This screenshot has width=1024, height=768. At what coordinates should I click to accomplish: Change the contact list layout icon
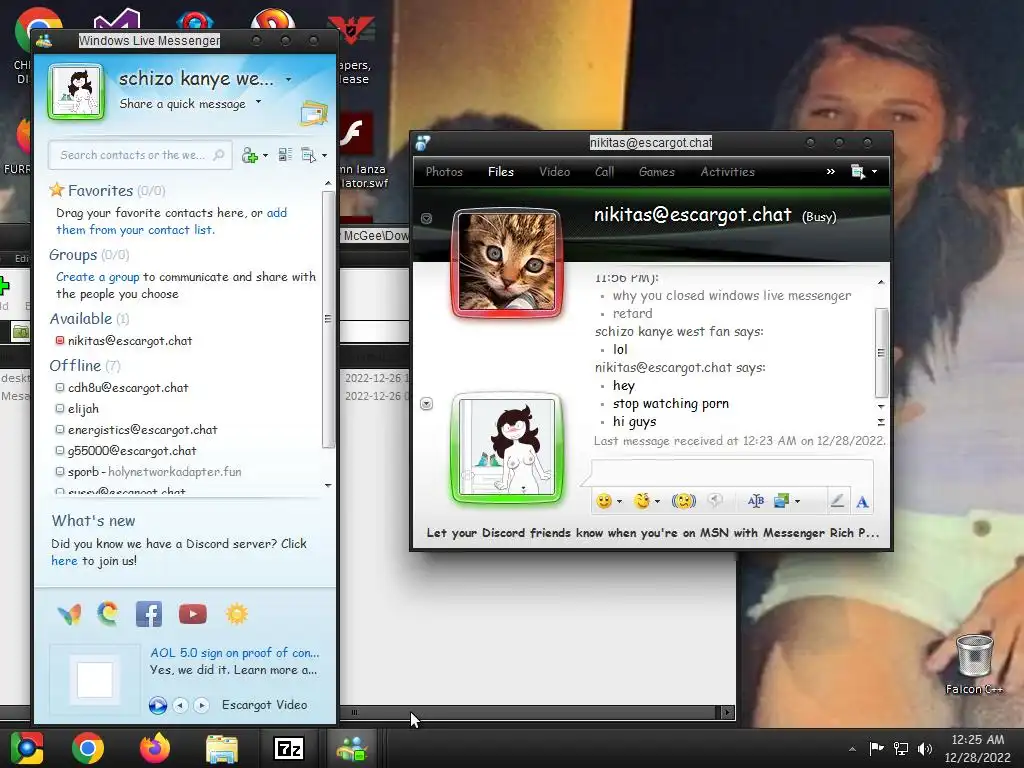(x=285, y=155)
